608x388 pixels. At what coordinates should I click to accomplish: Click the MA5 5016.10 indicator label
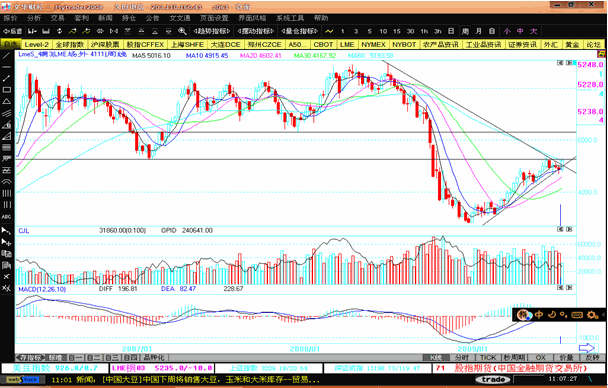(151, 55)
